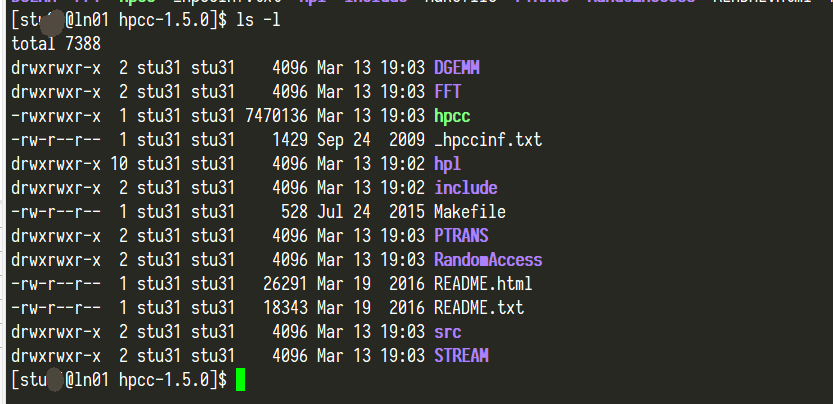Click the README.html file name
The image size is (833, 404).
tap(483, 284)
